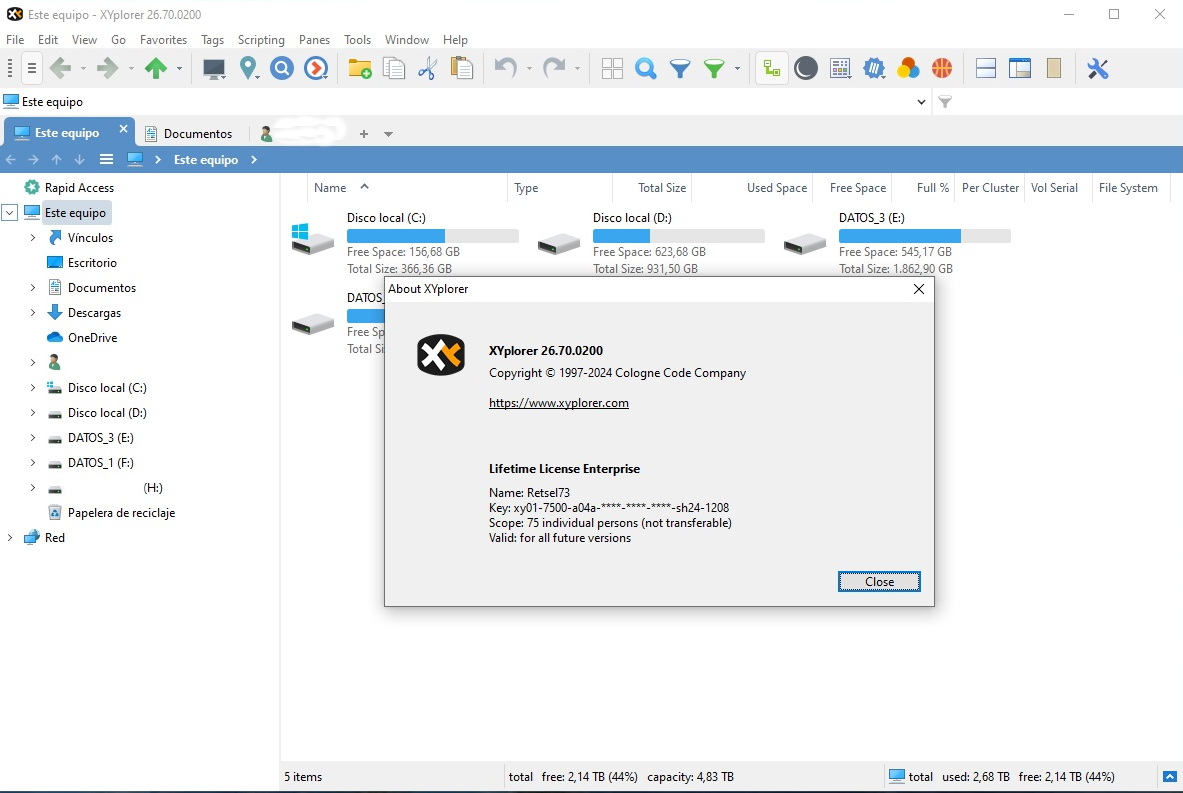Select Papelera de reciclaje in the tree
Screen dimensions: 1183x793
[121, 512]
